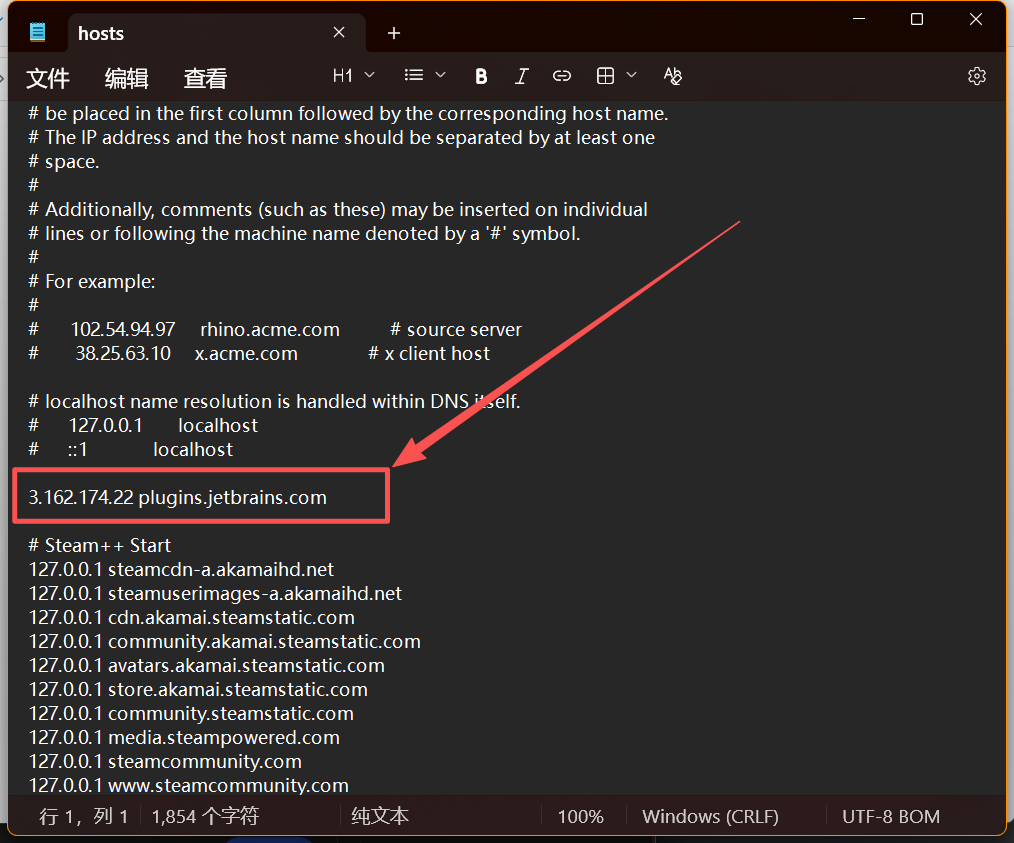The image size is (1014, 843).
Task: Click the 'The IP address and the host name' line
Action: pos(341,138)
